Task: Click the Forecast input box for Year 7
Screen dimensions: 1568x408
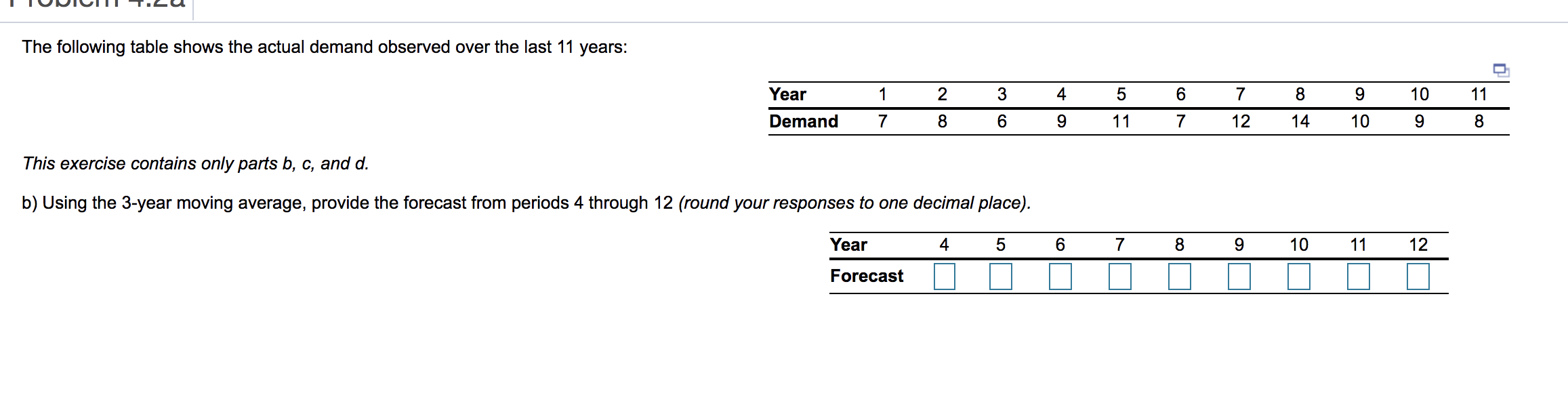Action: point(1119,277)
